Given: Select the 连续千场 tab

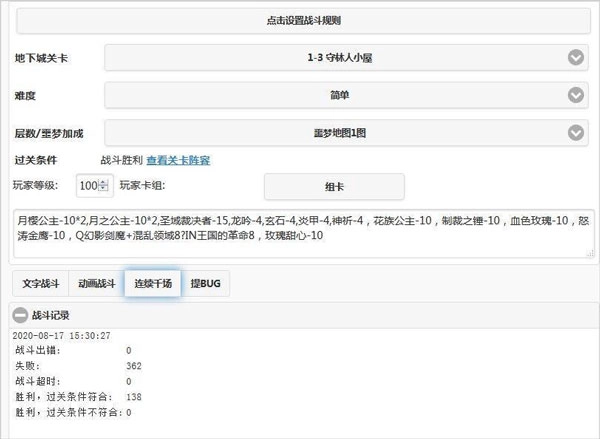Looking at the screenshot, I should [x=151, y=284].
